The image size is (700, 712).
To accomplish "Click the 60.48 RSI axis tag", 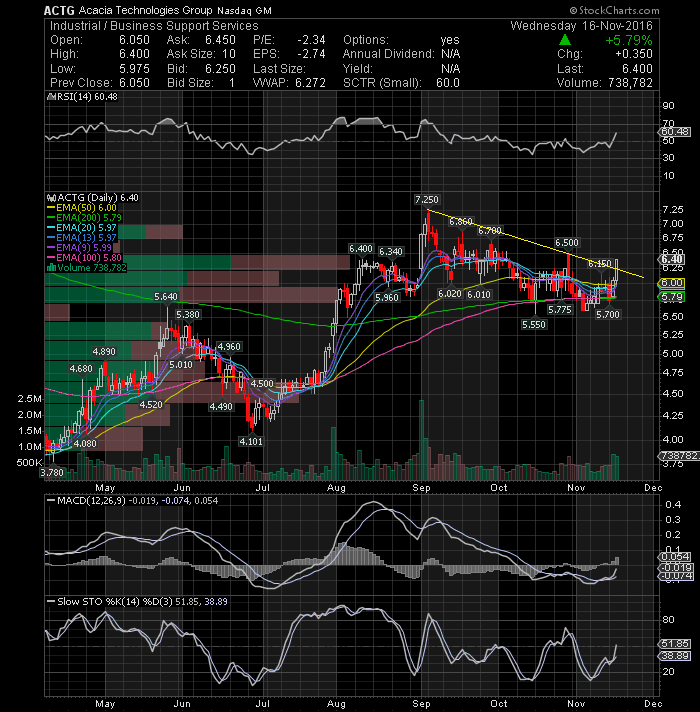I will [675, 132].
